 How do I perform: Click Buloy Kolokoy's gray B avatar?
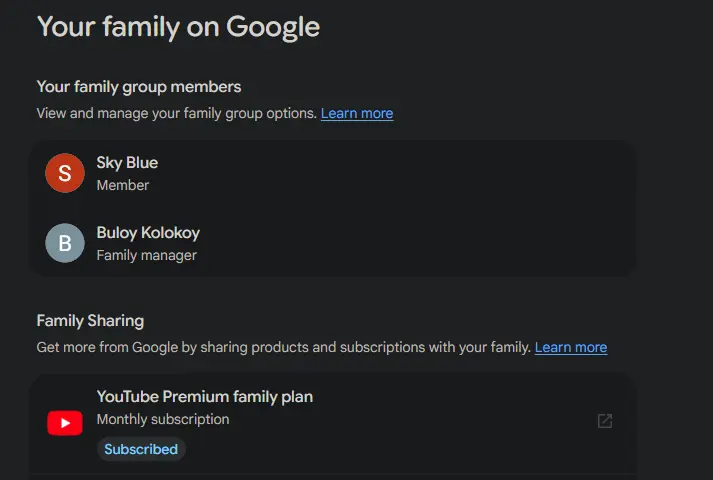[x=65, y=243]
